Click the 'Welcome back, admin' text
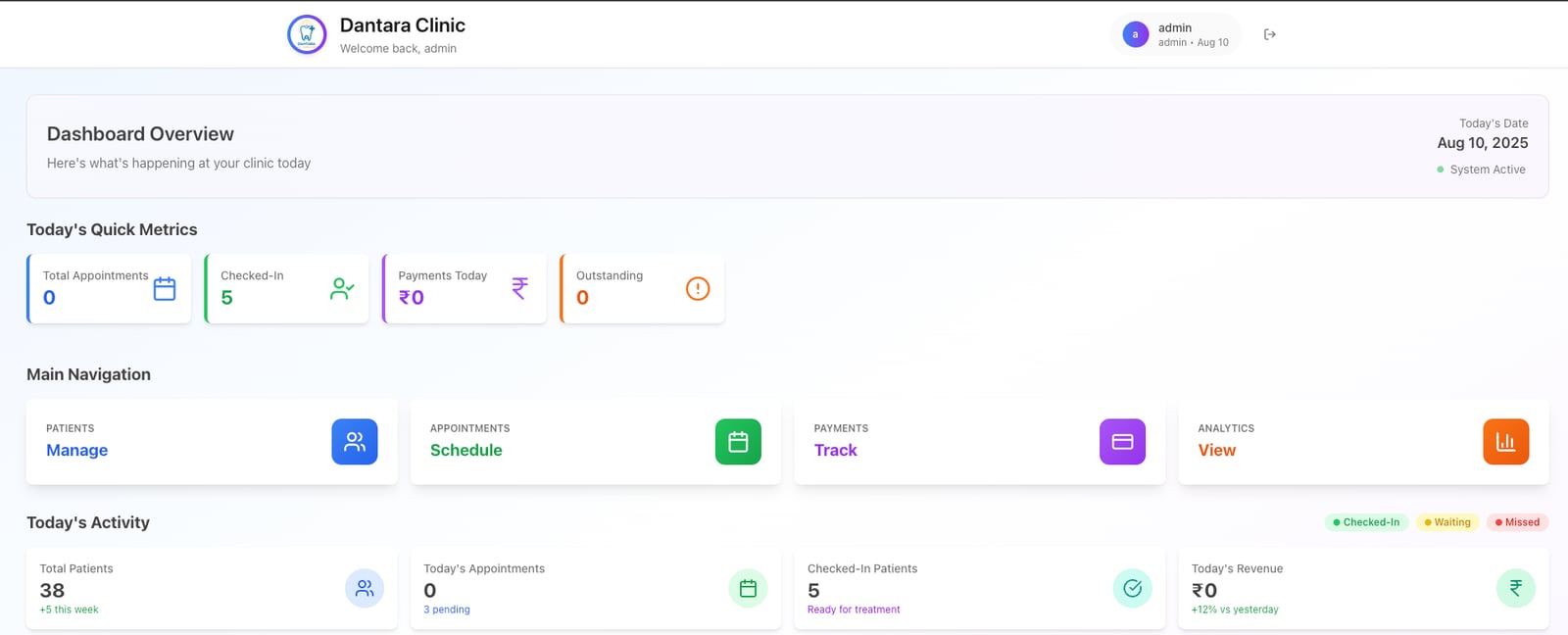The height and width of the screenshot is (635, 1568). 398,48
